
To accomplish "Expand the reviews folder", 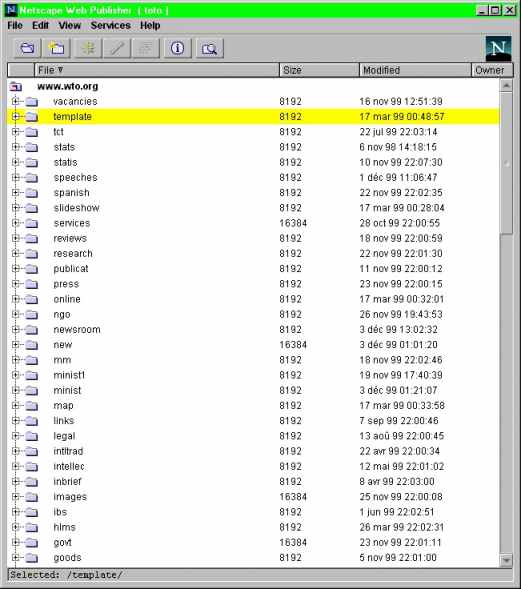I will [15, 238].
